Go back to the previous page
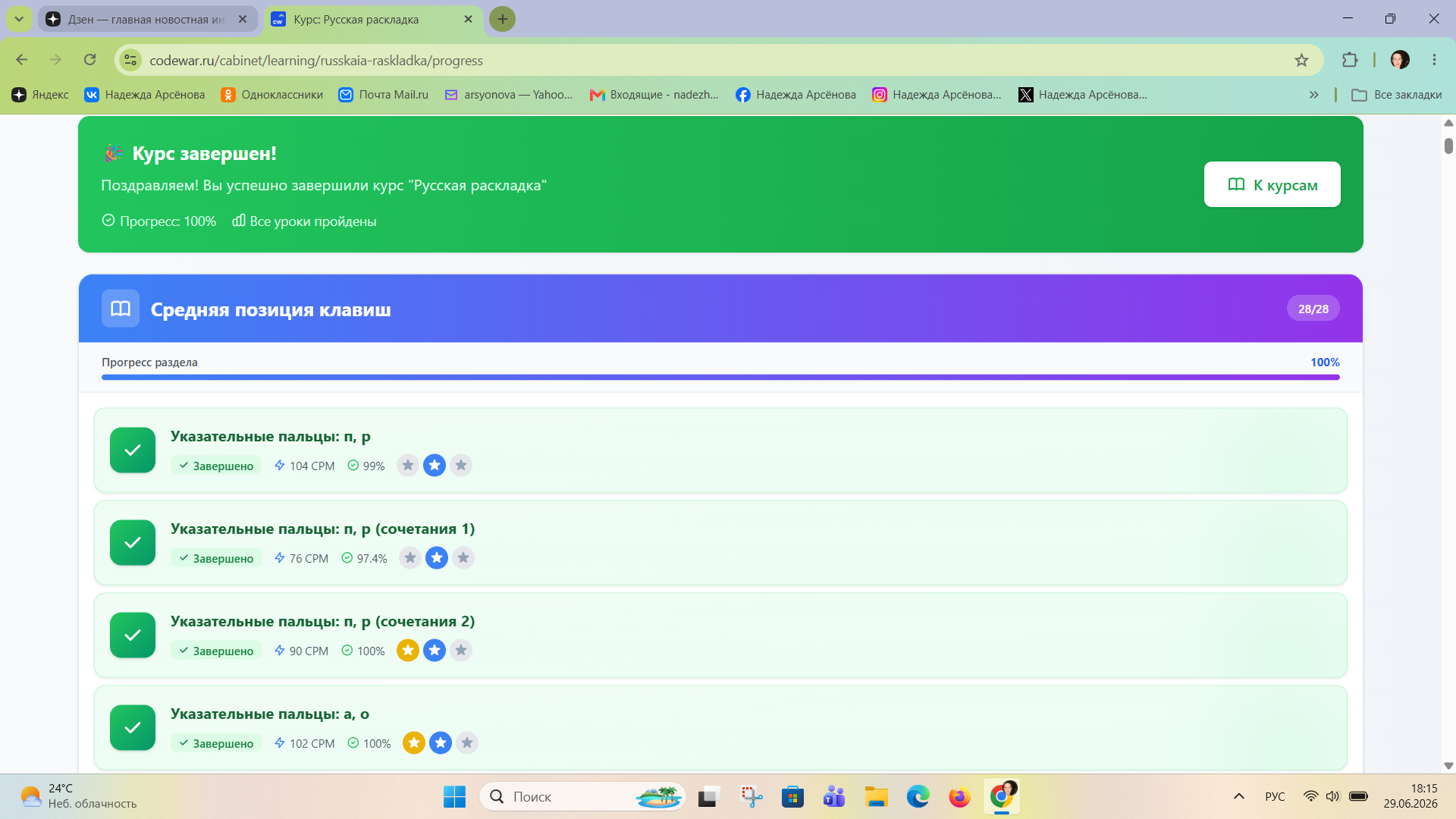 click(x=21, y=60)
